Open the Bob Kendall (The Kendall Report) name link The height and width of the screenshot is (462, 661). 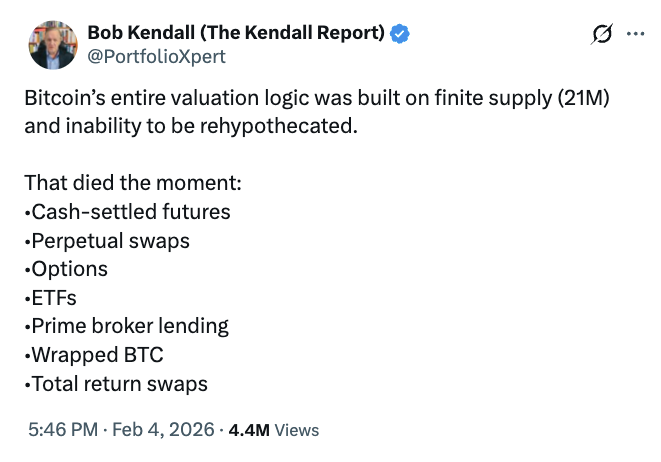[236, 33]
